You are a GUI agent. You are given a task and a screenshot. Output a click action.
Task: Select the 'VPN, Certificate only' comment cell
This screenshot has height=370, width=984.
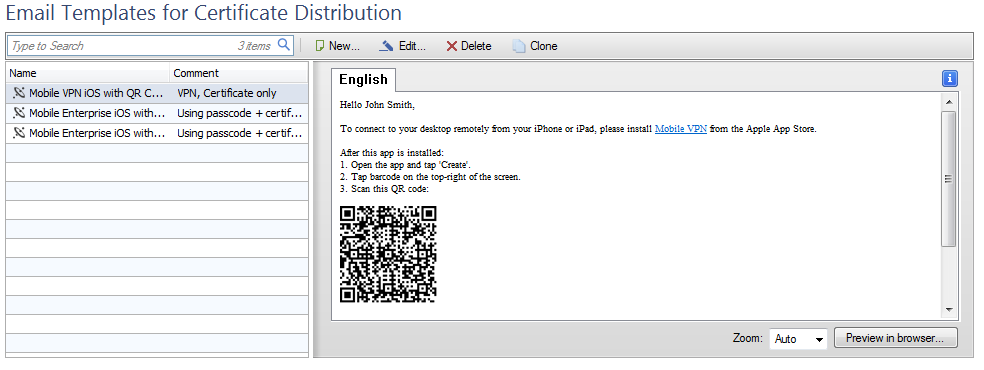227,93
